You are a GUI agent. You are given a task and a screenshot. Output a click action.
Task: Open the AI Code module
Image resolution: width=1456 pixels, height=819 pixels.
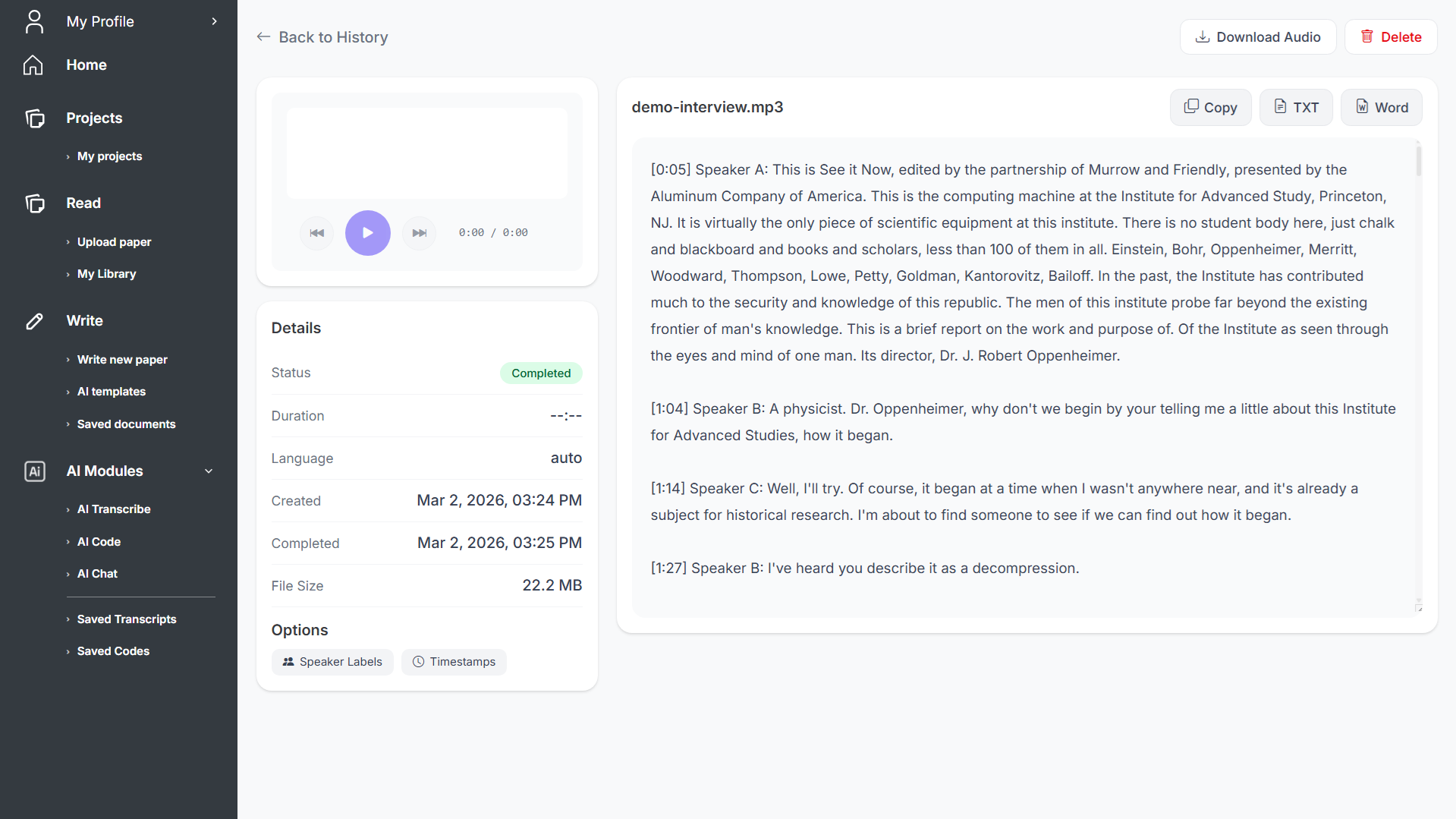99,542
